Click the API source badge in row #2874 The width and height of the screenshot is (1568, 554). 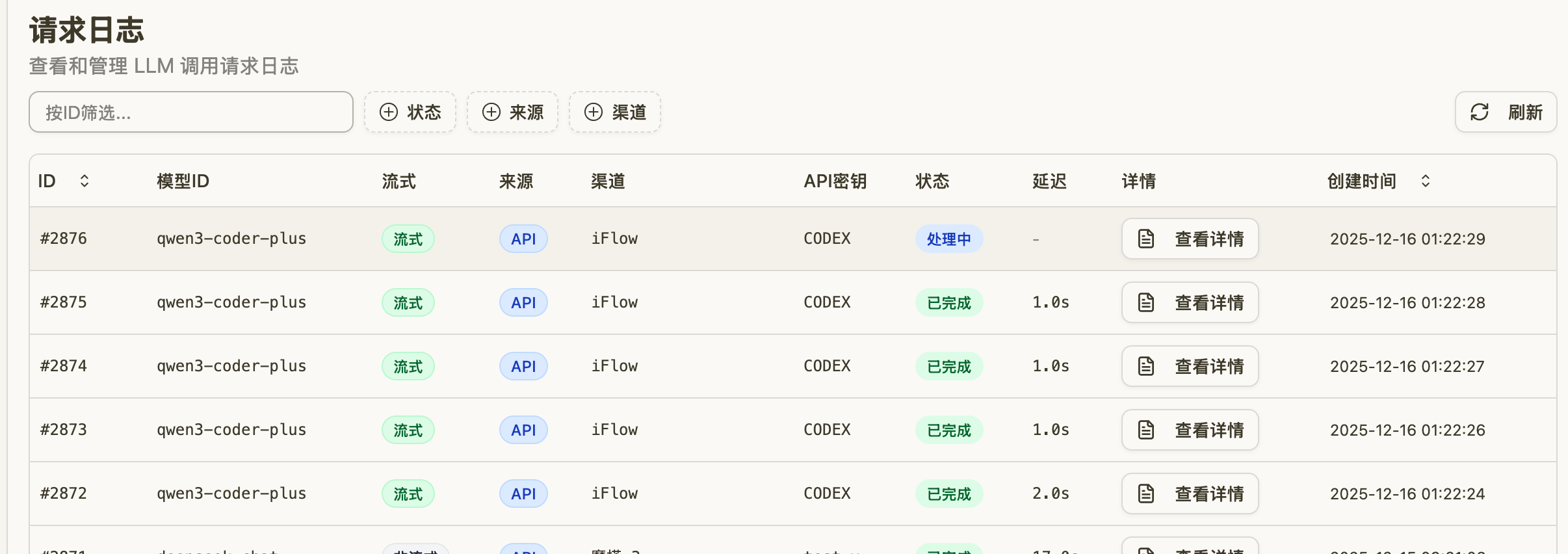coord(523,366)
